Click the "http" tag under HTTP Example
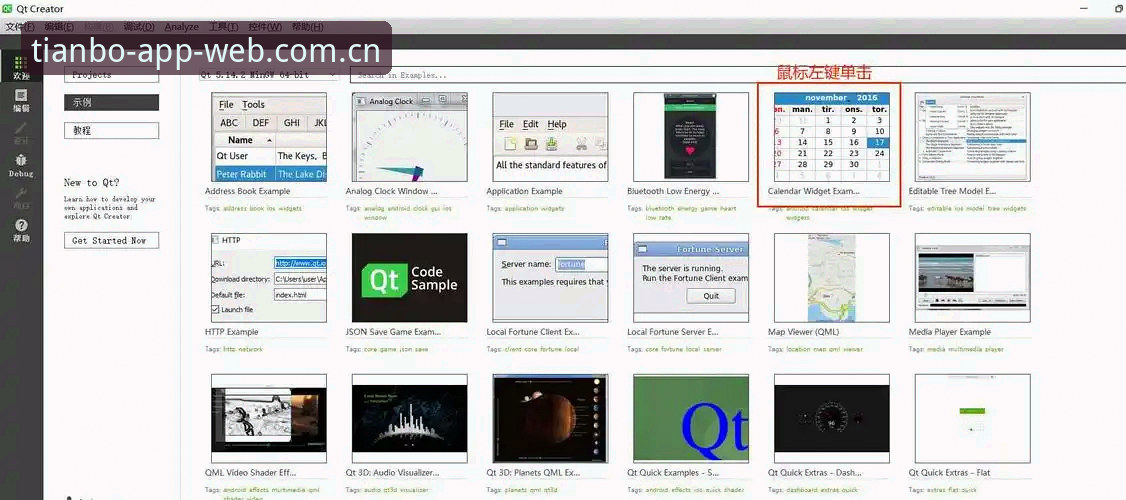1126x500 pixels. click(x=230, y=349)
